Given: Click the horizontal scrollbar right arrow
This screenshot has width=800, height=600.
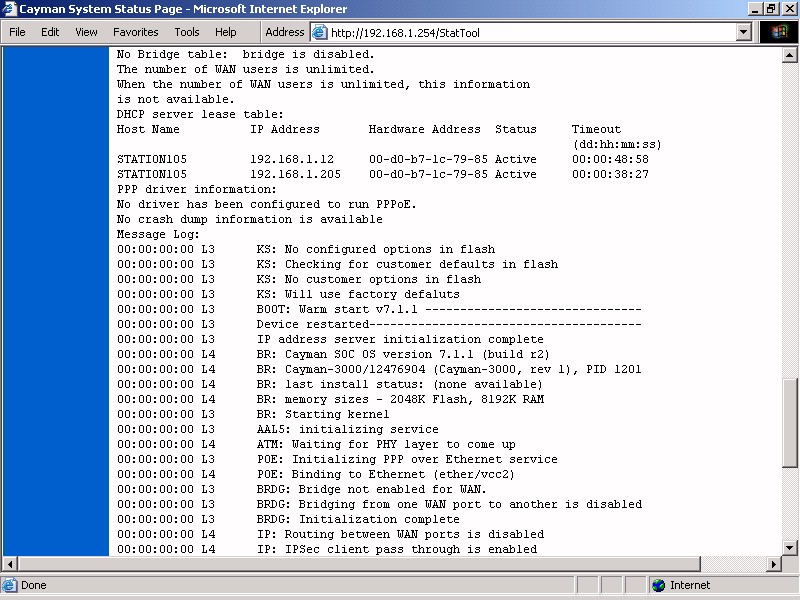Looking at the screenshot, I should pyautogui.click(x=774, y=564).
